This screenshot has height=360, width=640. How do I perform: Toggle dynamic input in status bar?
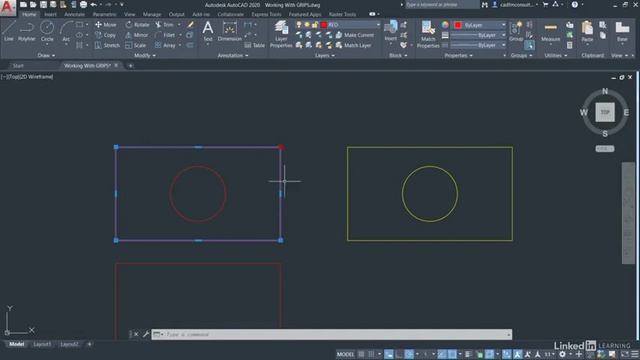389,354
